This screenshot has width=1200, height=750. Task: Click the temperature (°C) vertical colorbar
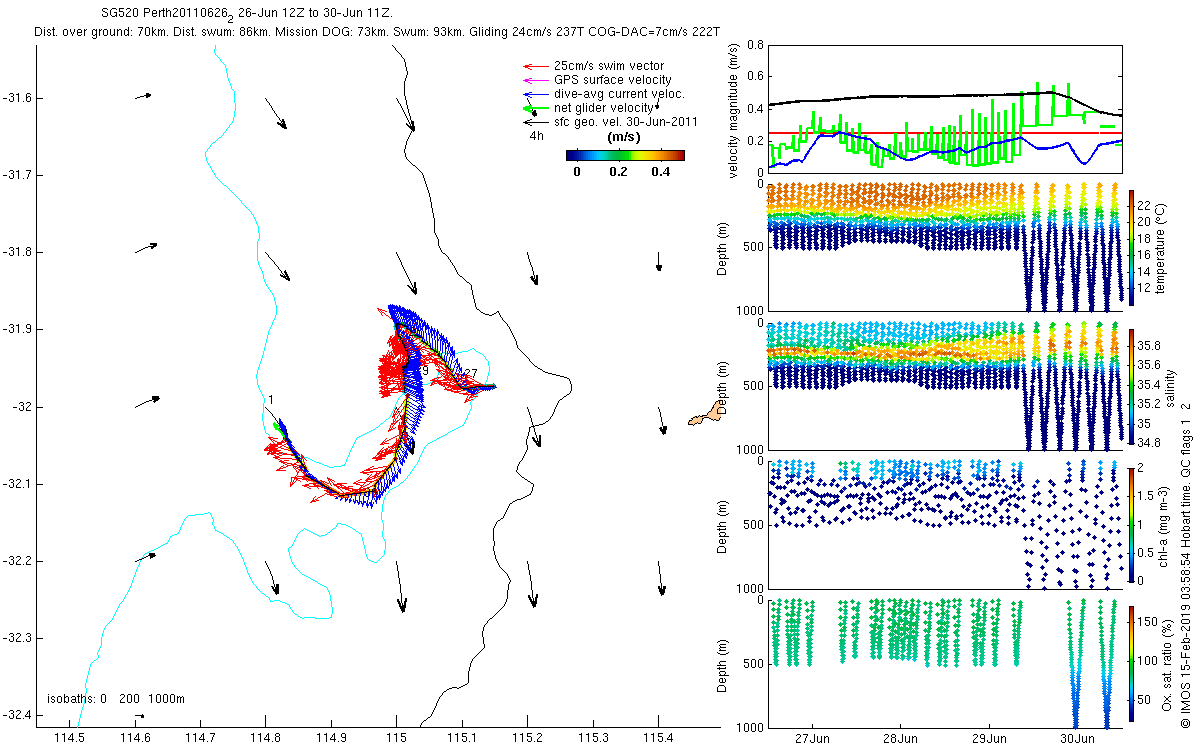(1131, 248)
